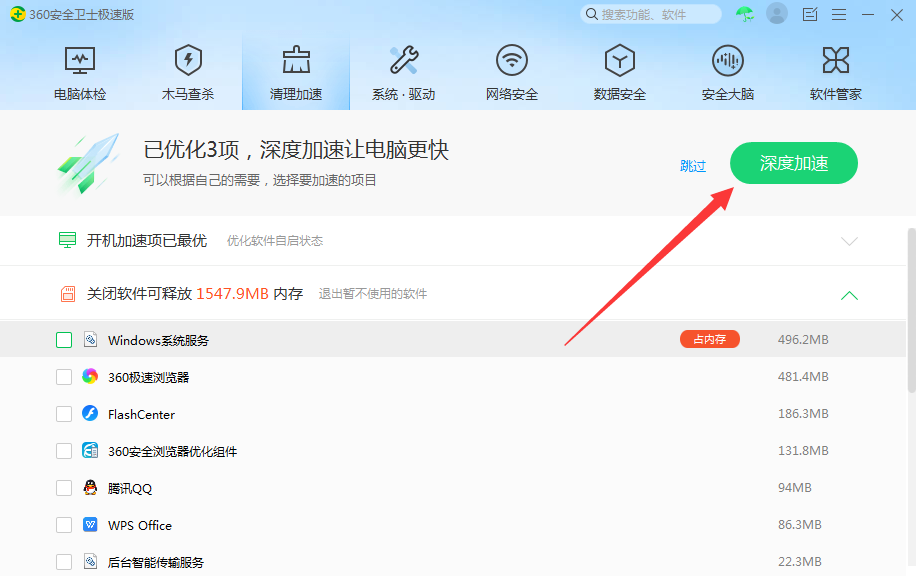Click the WPS Office icon
916x576 pixels.
point(90,524)
